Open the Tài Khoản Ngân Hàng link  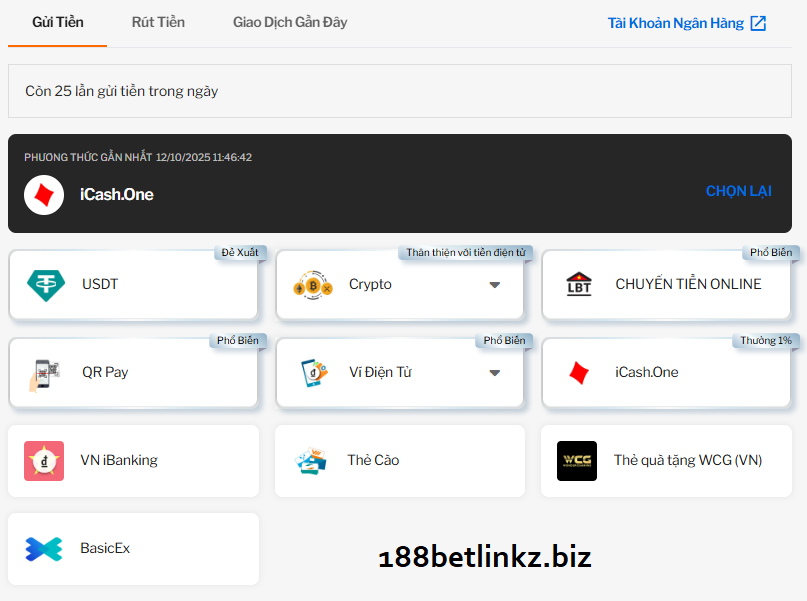(x=676, y=23)
